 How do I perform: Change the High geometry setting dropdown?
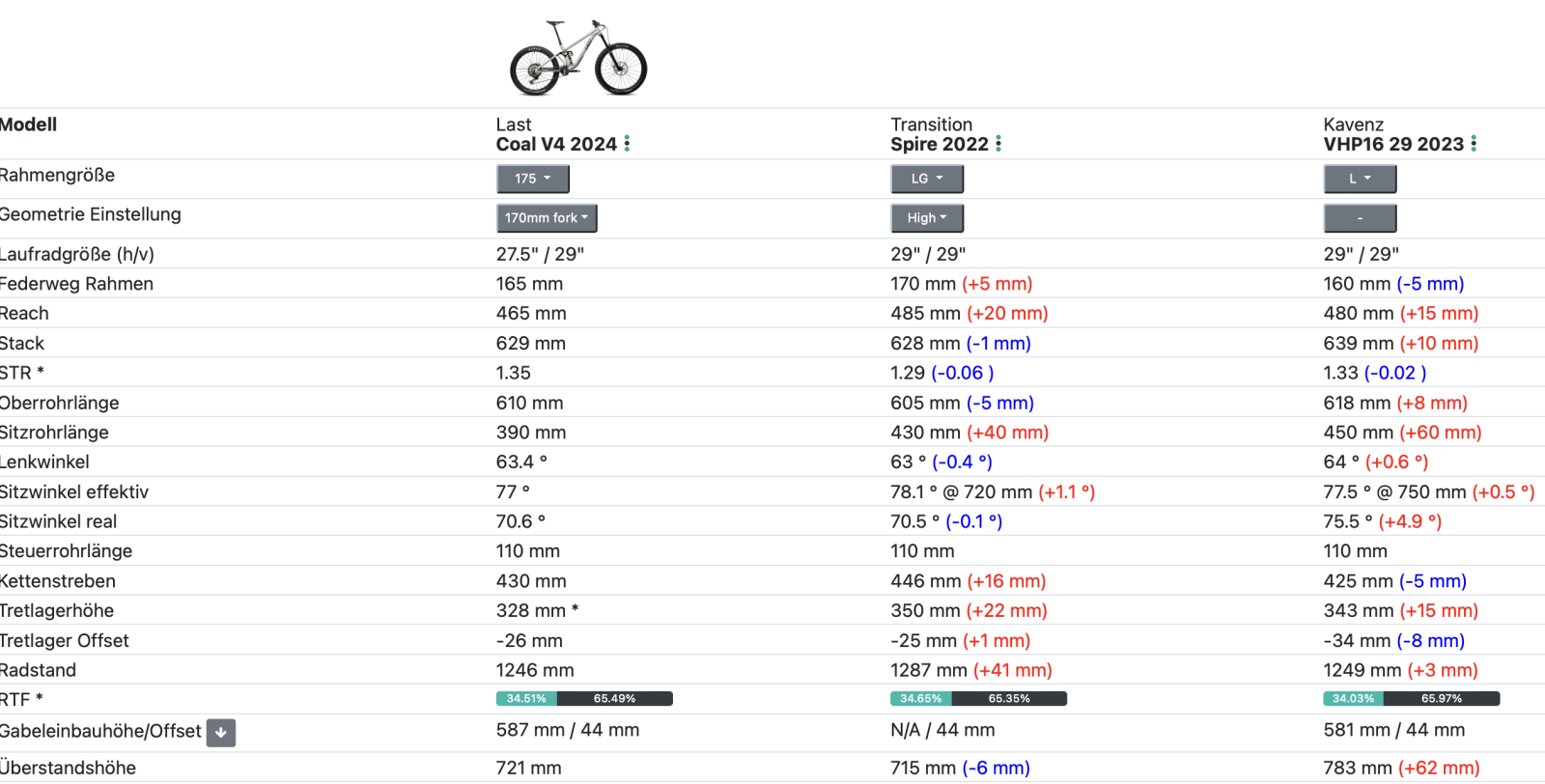[927, 218]
